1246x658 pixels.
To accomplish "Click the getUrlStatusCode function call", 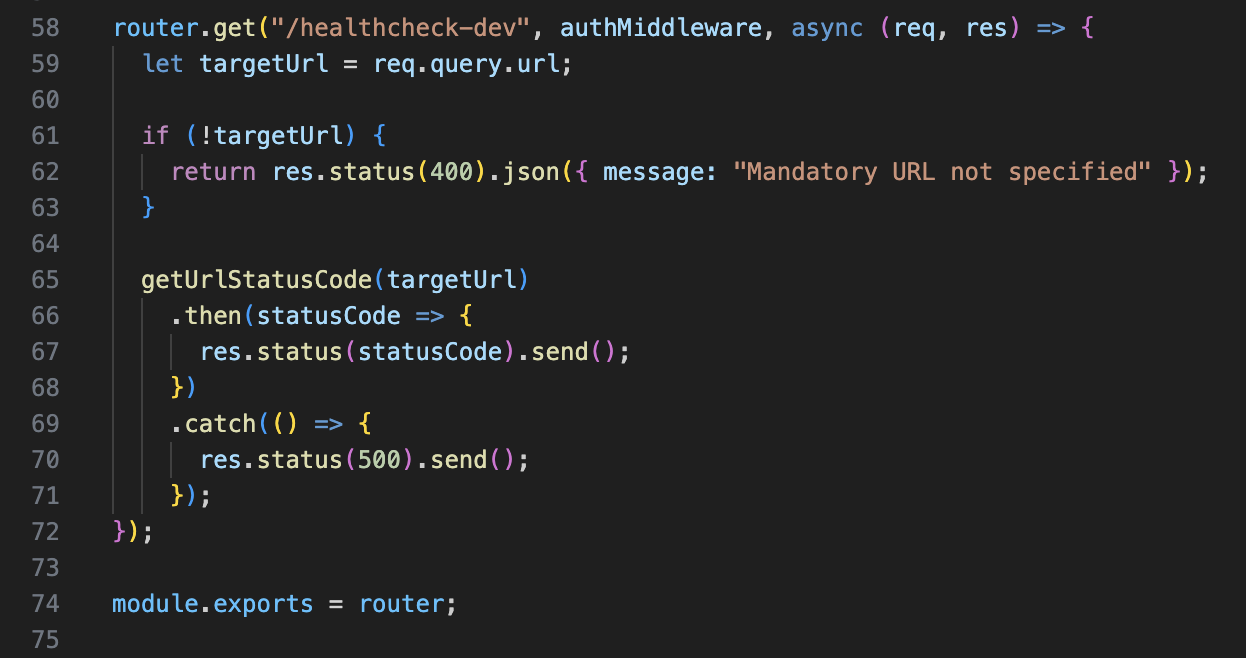I will 257,279.
